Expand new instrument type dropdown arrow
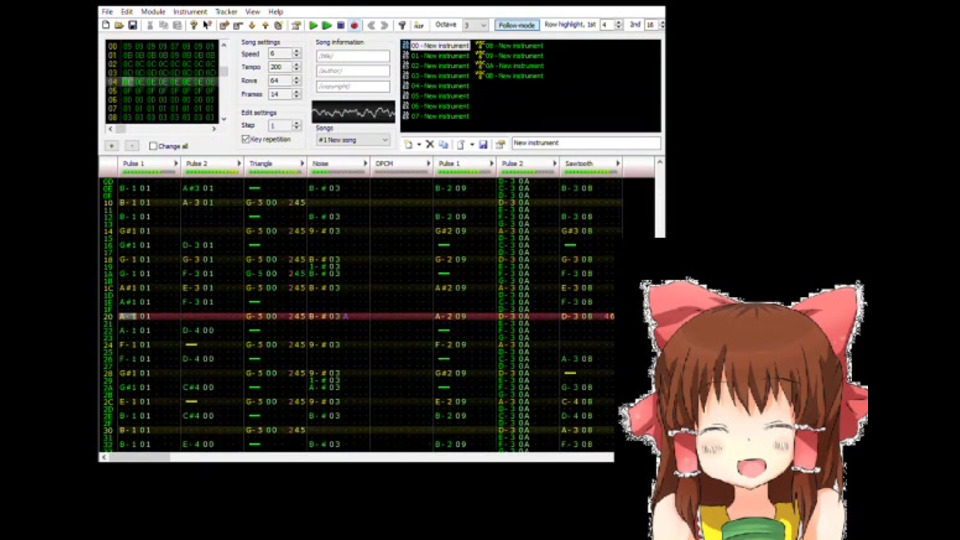Viewport: 960px width, 540px height. [419, 144]
